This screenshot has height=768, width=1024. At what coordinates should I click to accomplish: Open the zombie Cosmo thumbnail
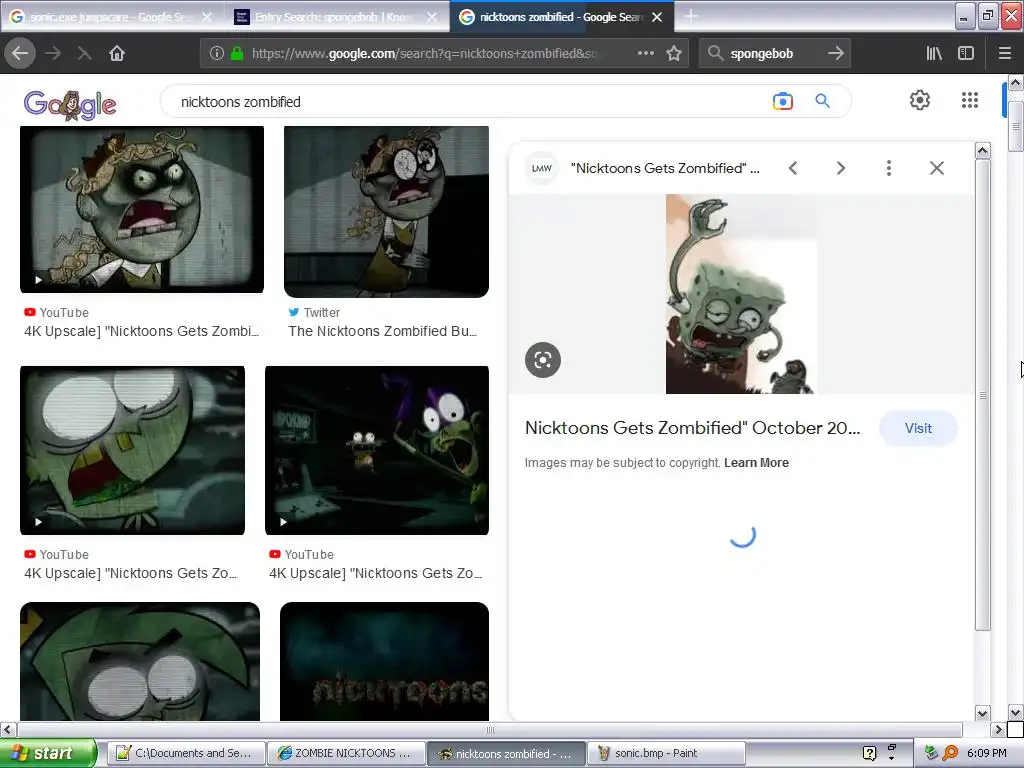(x=140, y=661)
